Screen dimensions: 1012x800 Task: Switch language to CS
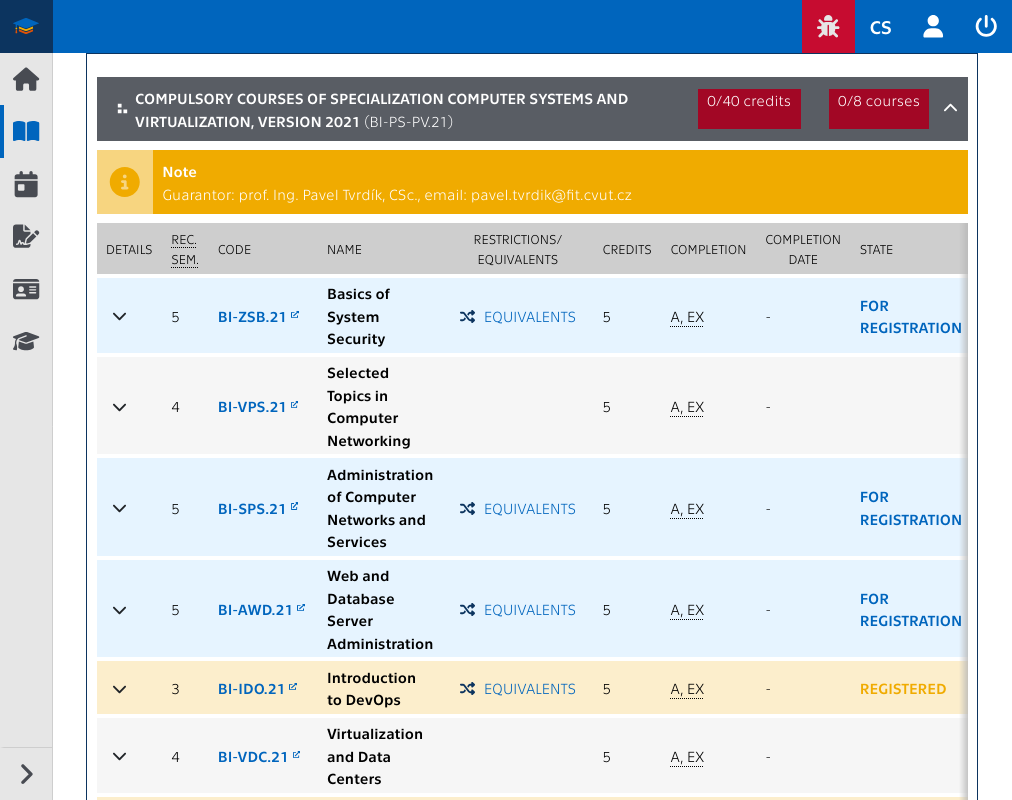[x=880, y=27]
